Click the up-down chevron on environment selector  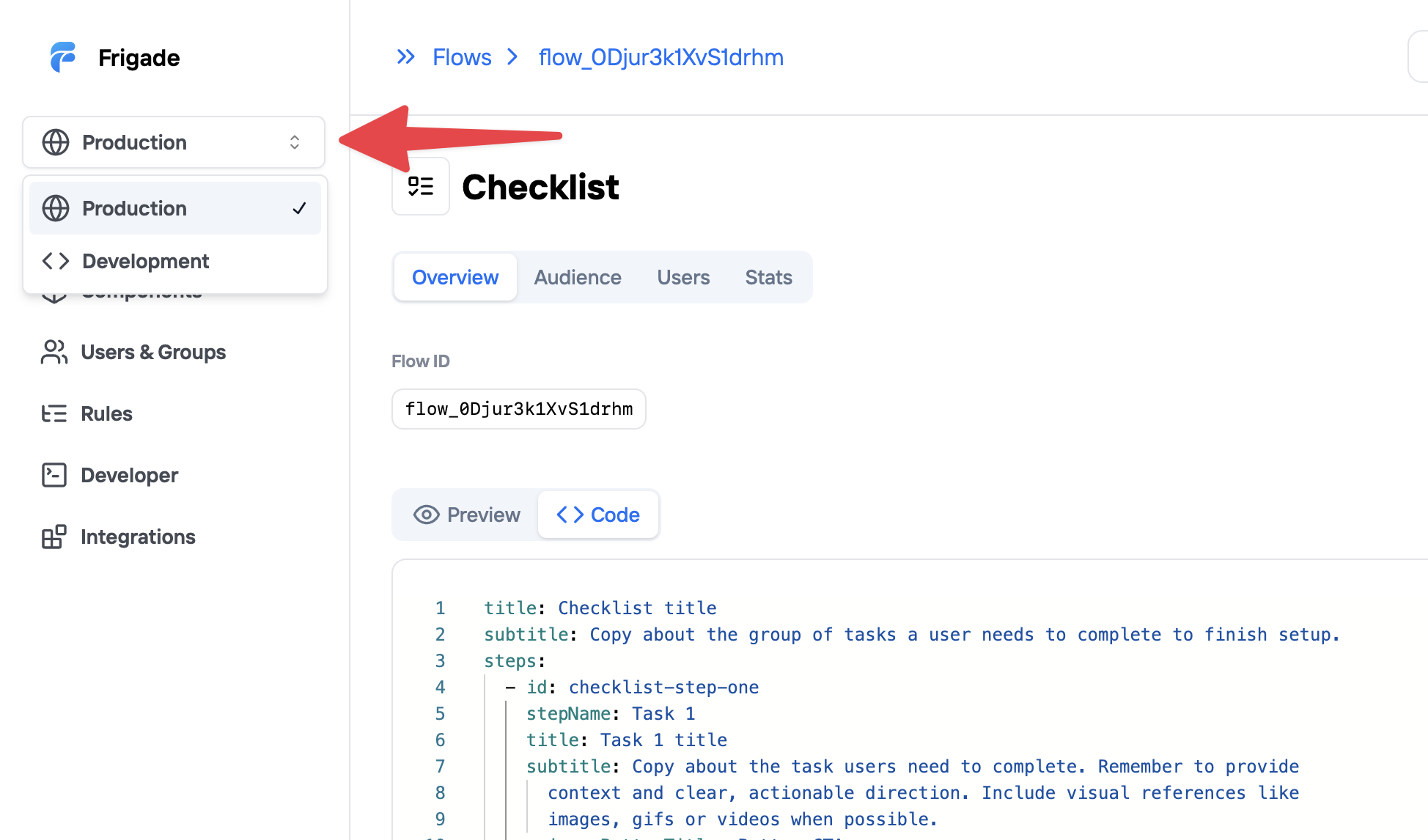[295, 142]
